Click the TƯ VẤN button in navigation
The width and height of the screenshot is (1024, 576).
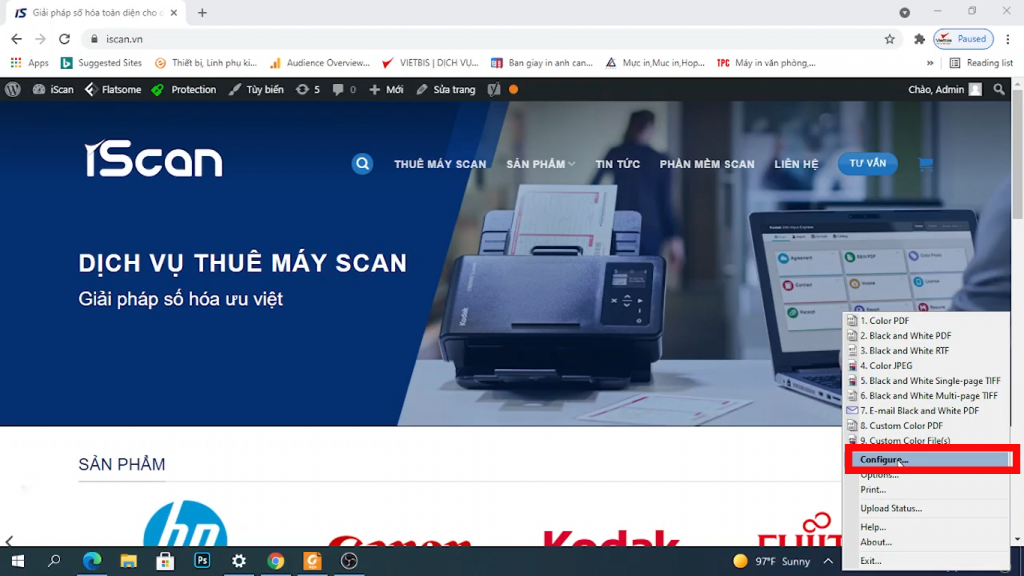click(866, 163)
